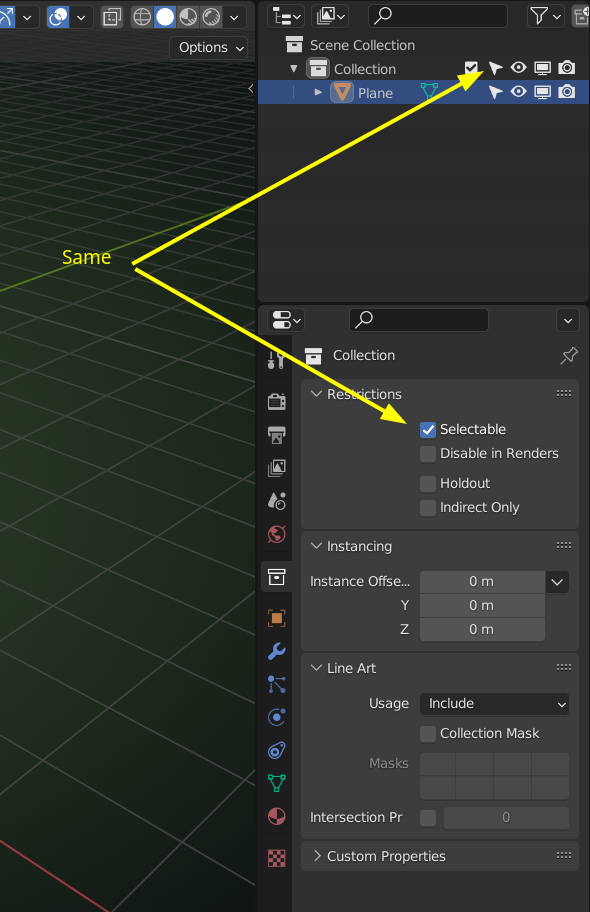Select solid viewport shading mode
Viewport: 590px width, 912px height.
(x=165, y=17)
